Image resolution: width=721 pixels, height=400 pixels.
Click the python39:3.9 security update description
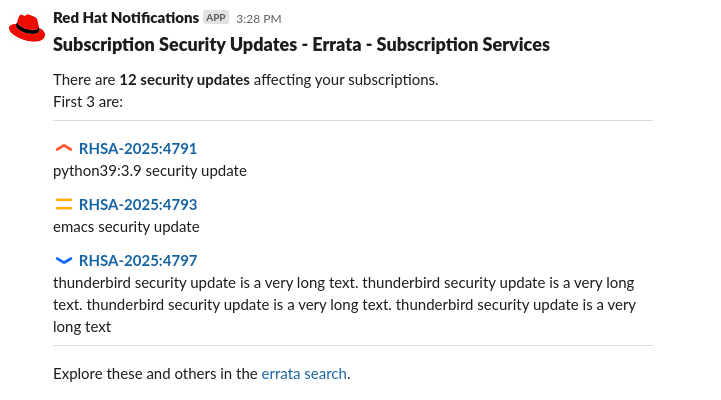click(x=150, y=170)
